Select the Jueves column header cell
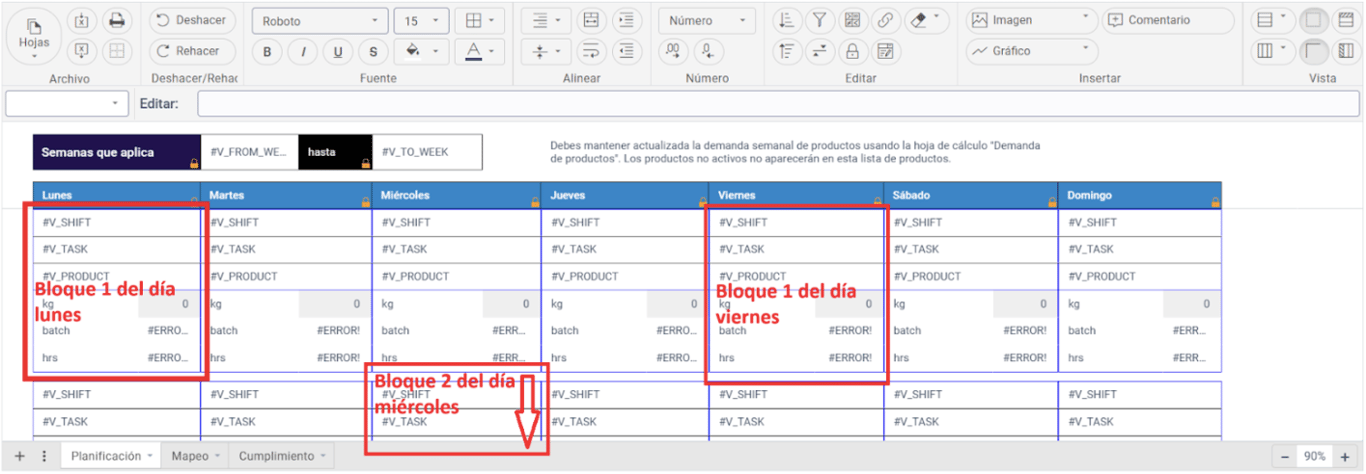Image resolution: width=1366 pixels, height=474 pixels. (624, 195)
